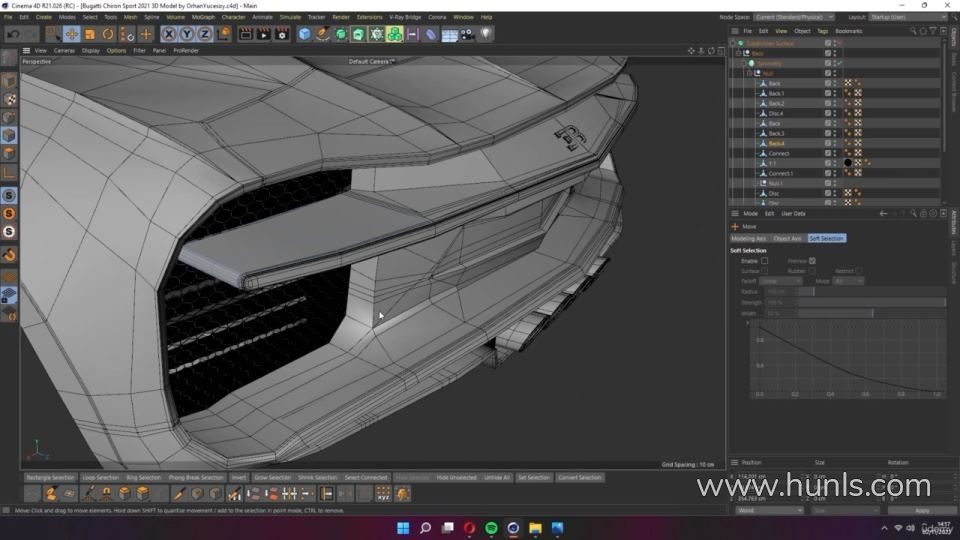Image resolution: width=960 pixels, height=540 pixels.
Task: Open the MoGraph menu
Action: click(203, 17)
